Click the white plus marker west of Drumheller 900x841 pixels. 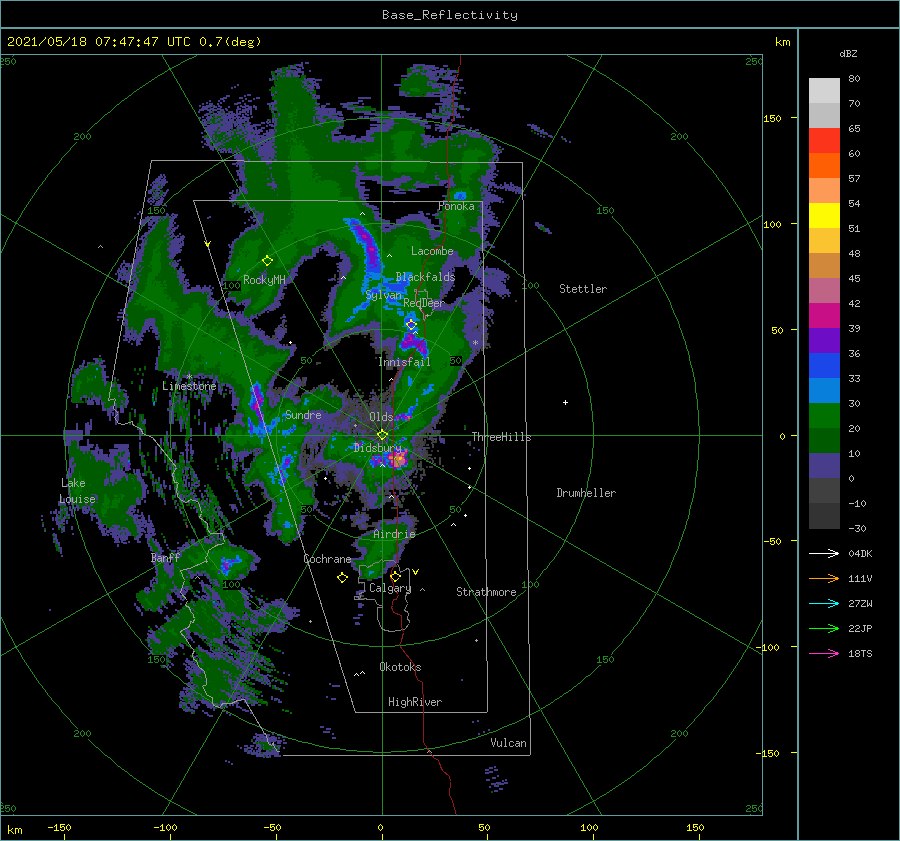point(565,402)
